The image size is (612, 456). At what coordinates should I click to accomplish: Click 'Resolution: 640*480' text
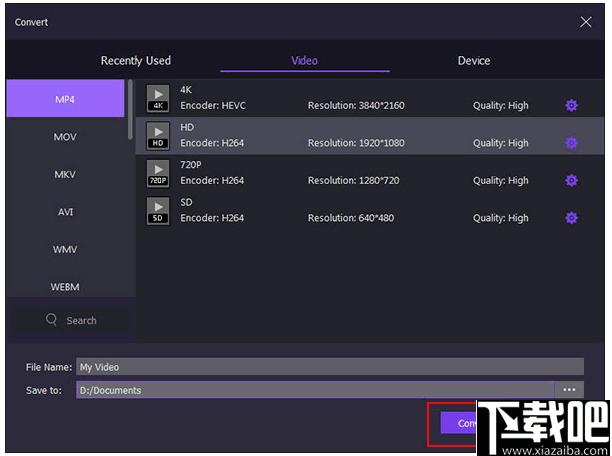351,218
